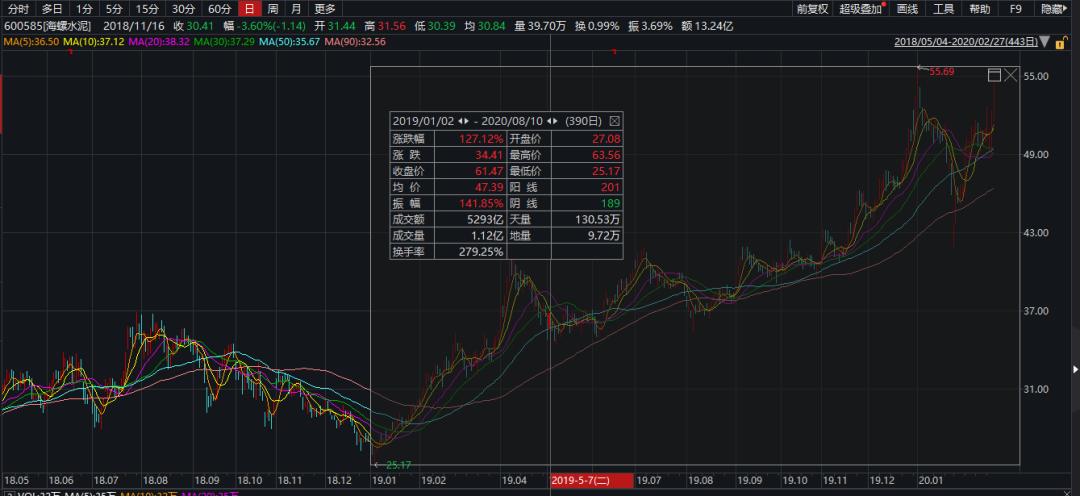Viewport: 1080px width, 496px height.
Task: Open 超级叠加 overlay feature
Action: point(861,9)
